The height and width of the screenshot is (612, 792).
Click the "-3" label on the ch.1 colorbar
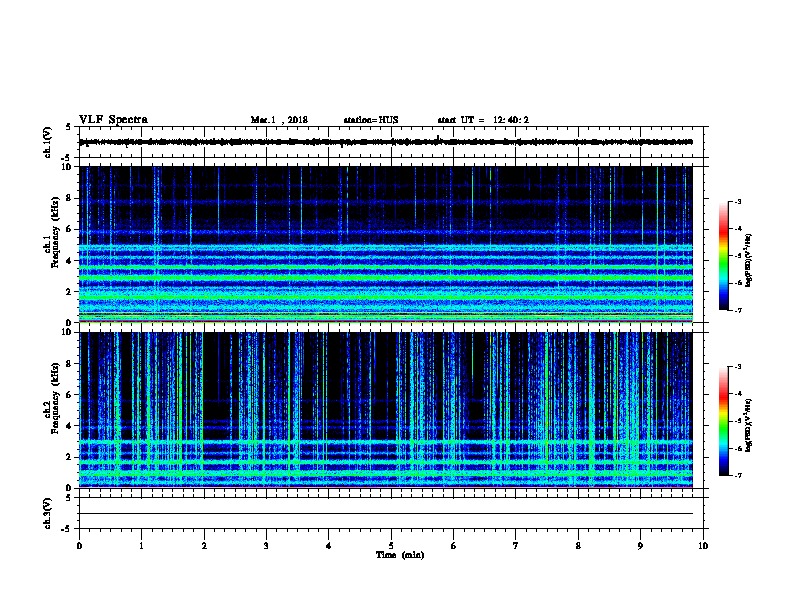738,201
